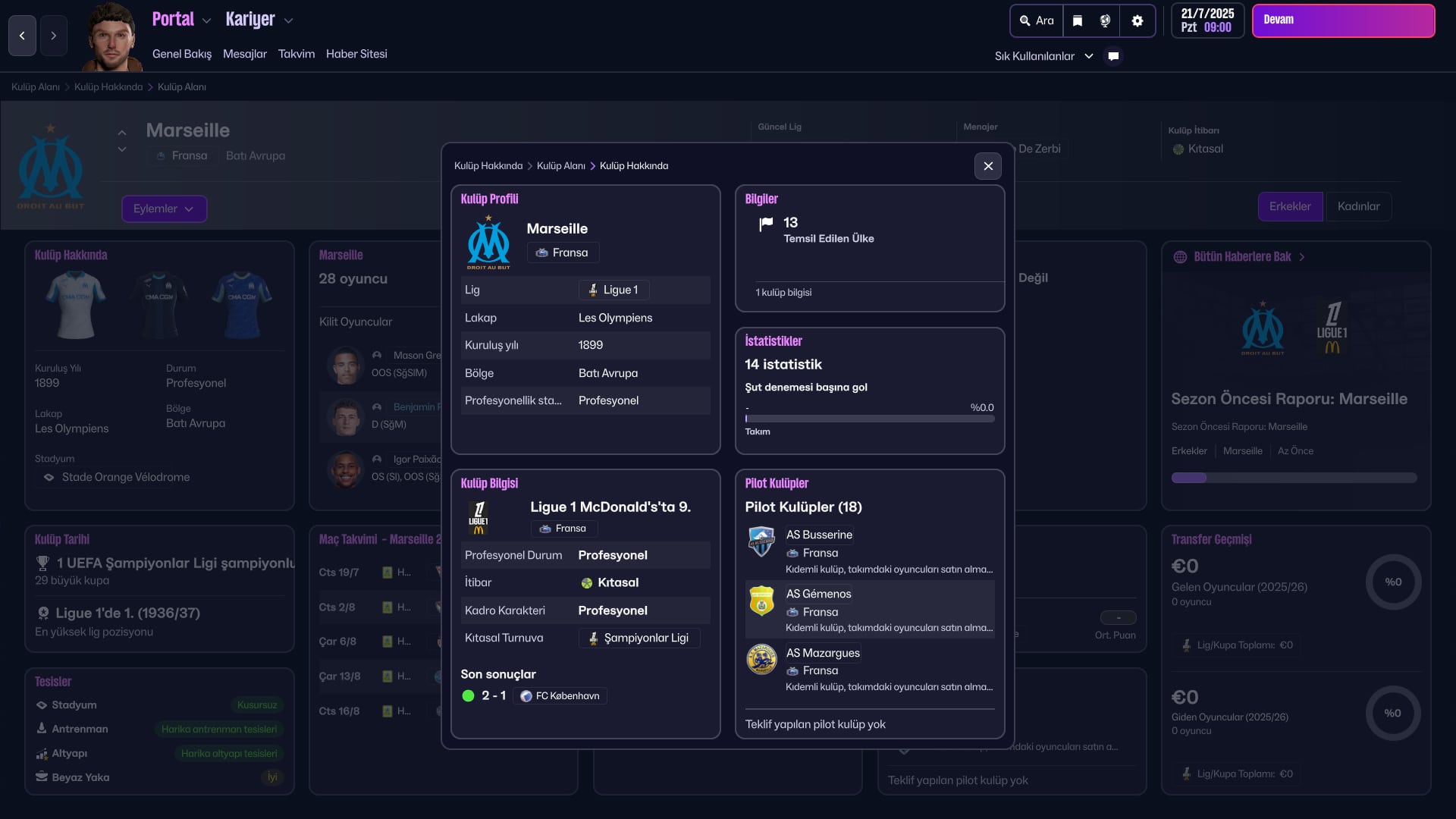Click the AS Busserine club crest
The height and width of the screenshot is (819, 1456).
[x=761, y=541]
